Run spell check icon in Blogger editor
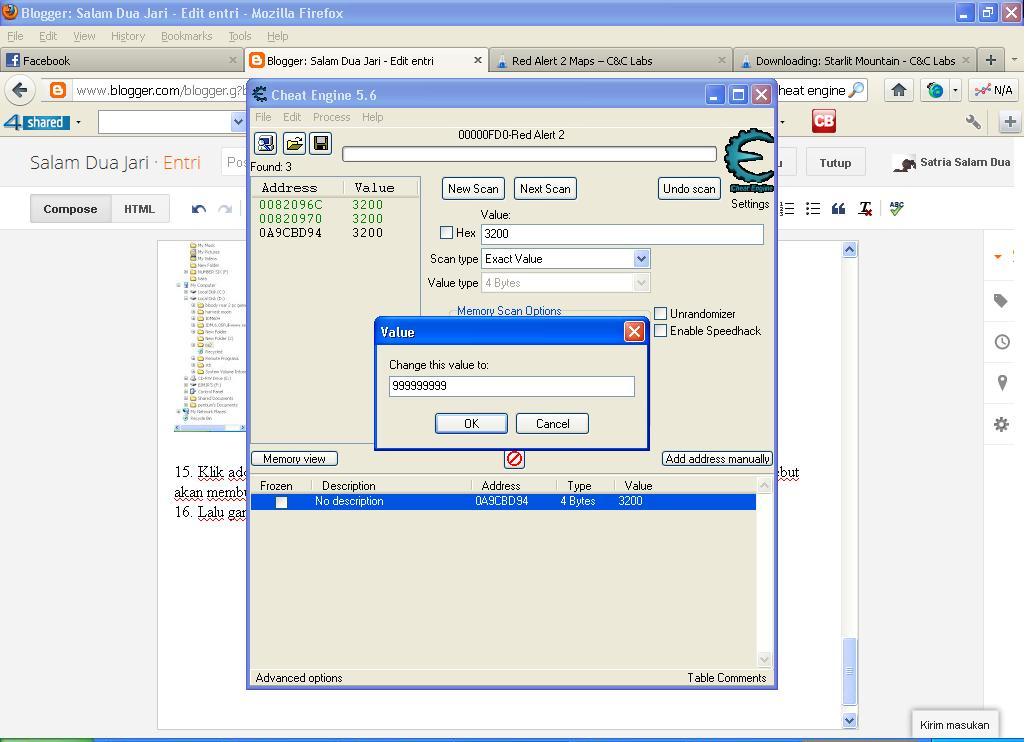This screenshot has width=1026, height=742. pyautogui.click(x=896, y=209)
